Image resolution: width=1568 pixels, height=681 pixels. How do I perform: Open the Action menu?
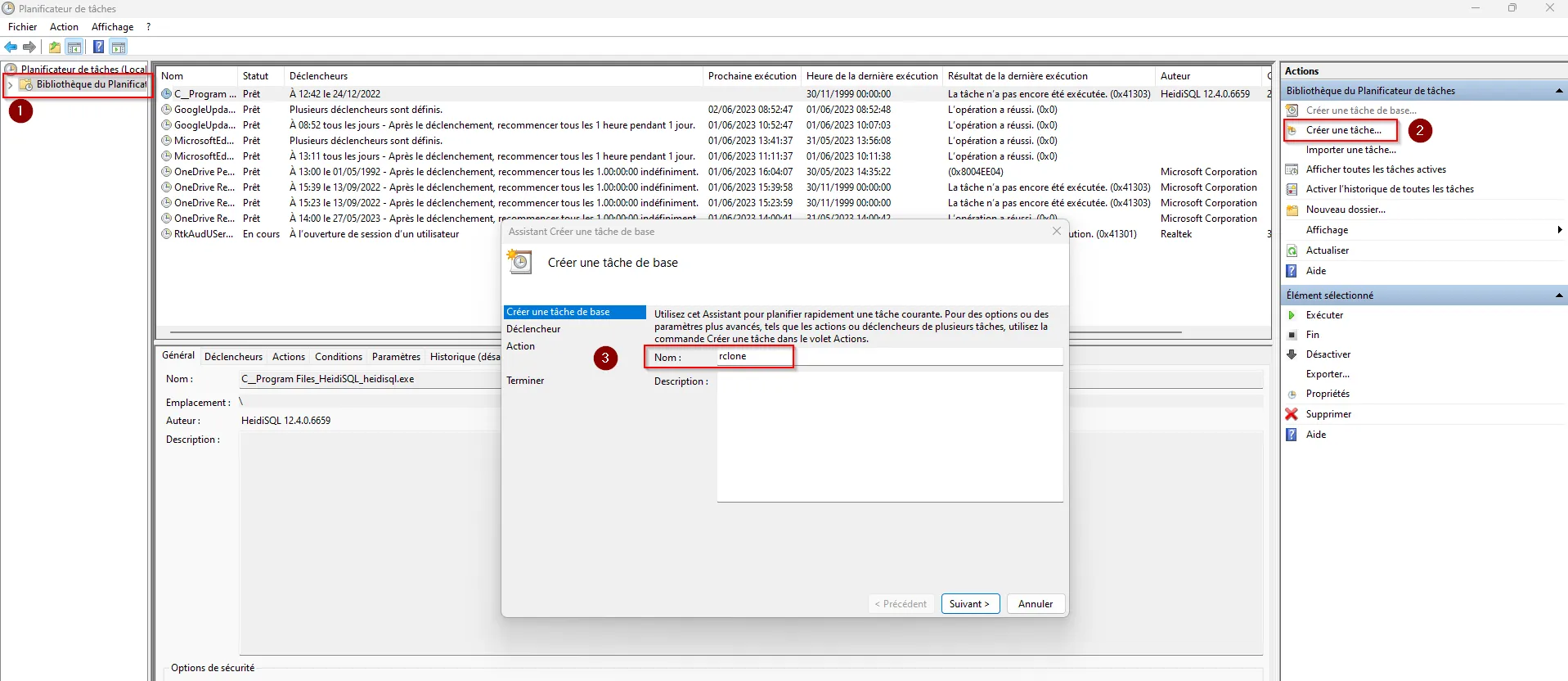[64, 27]
